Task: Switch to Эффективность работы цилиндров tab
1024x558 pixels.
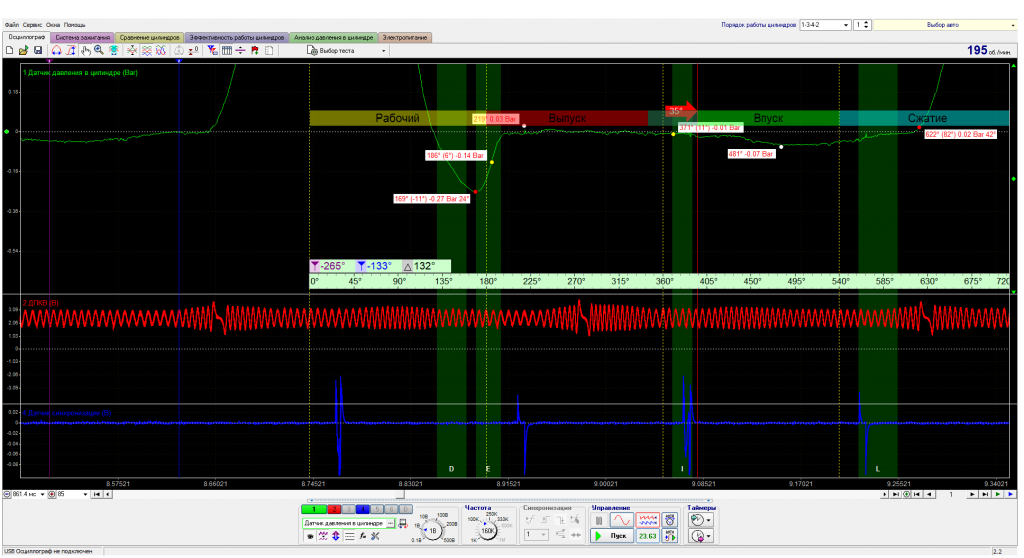Action: point(237,38)
